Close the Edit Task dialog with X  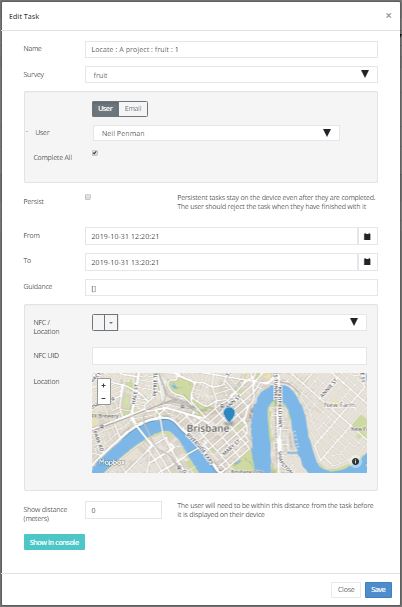click(x=388, y=15)
